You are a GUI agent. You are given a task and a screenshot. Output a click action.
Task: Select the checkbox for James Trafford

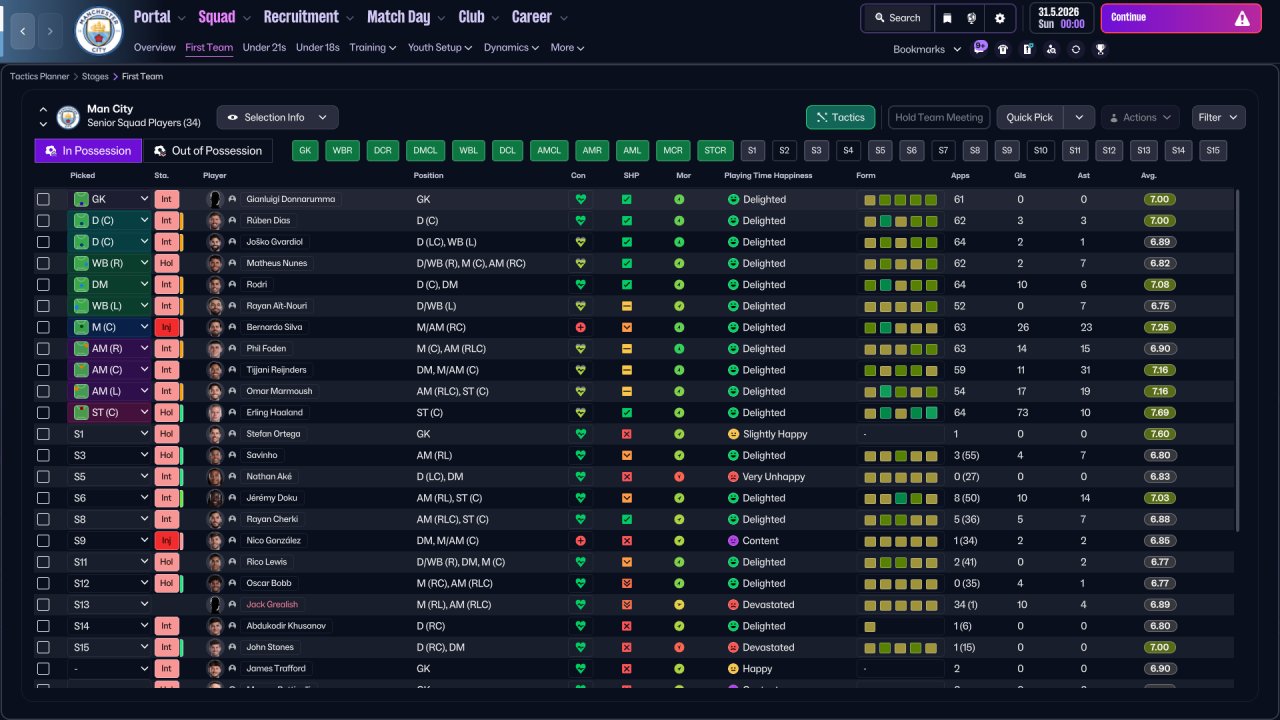[43, 669]
